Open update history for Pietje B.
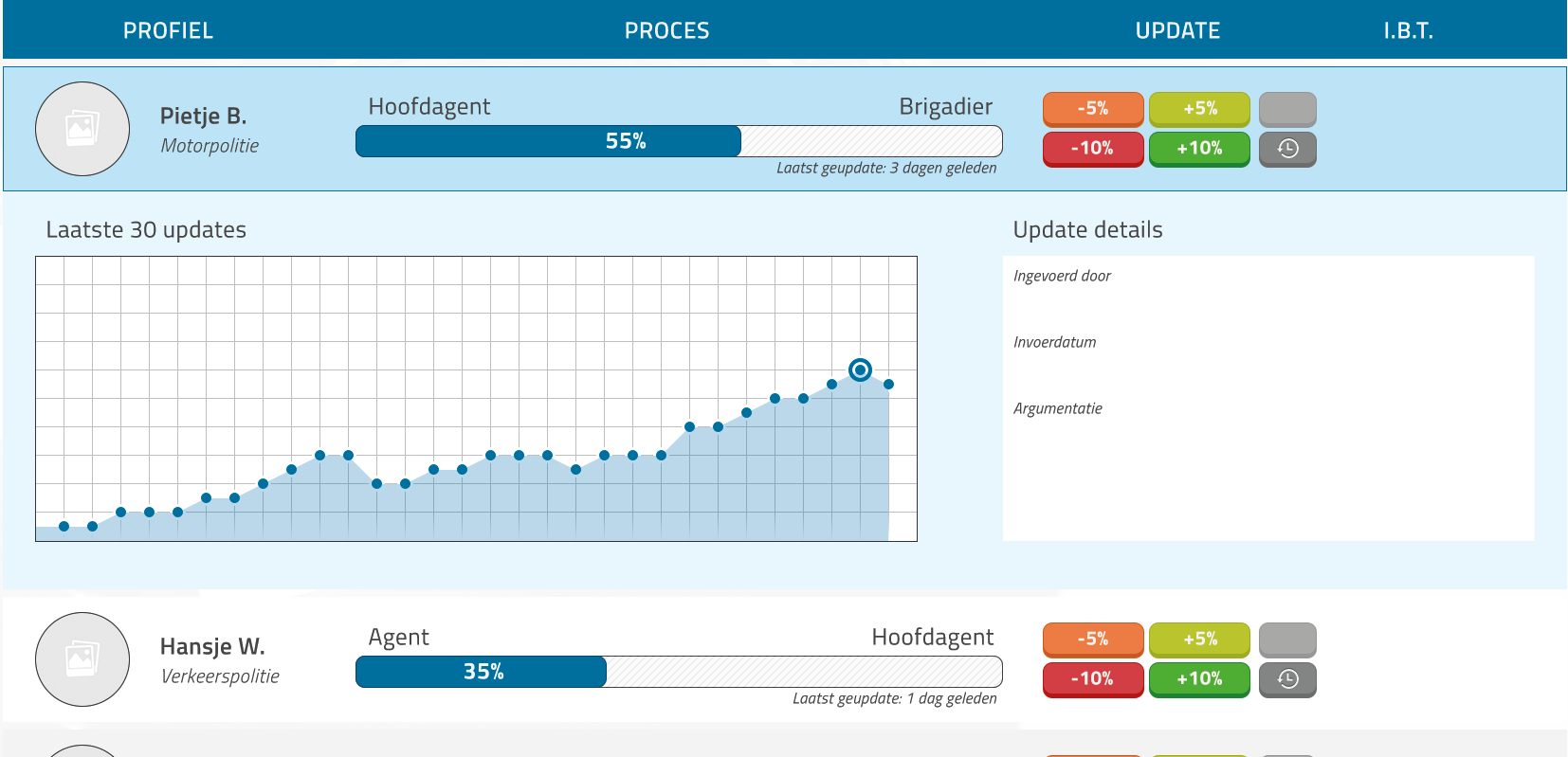The width and height of the screenshot is (1568, 757). (x=1286, y=149)
